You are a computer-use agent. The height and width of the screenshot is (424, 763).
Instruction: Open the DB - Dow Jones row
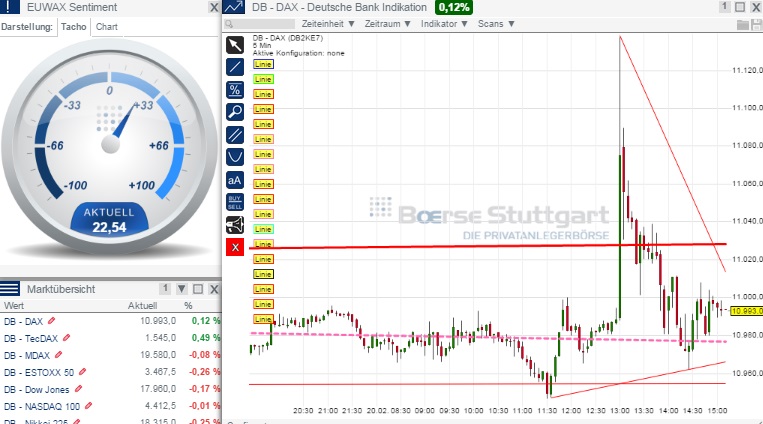tap(110, 389)
